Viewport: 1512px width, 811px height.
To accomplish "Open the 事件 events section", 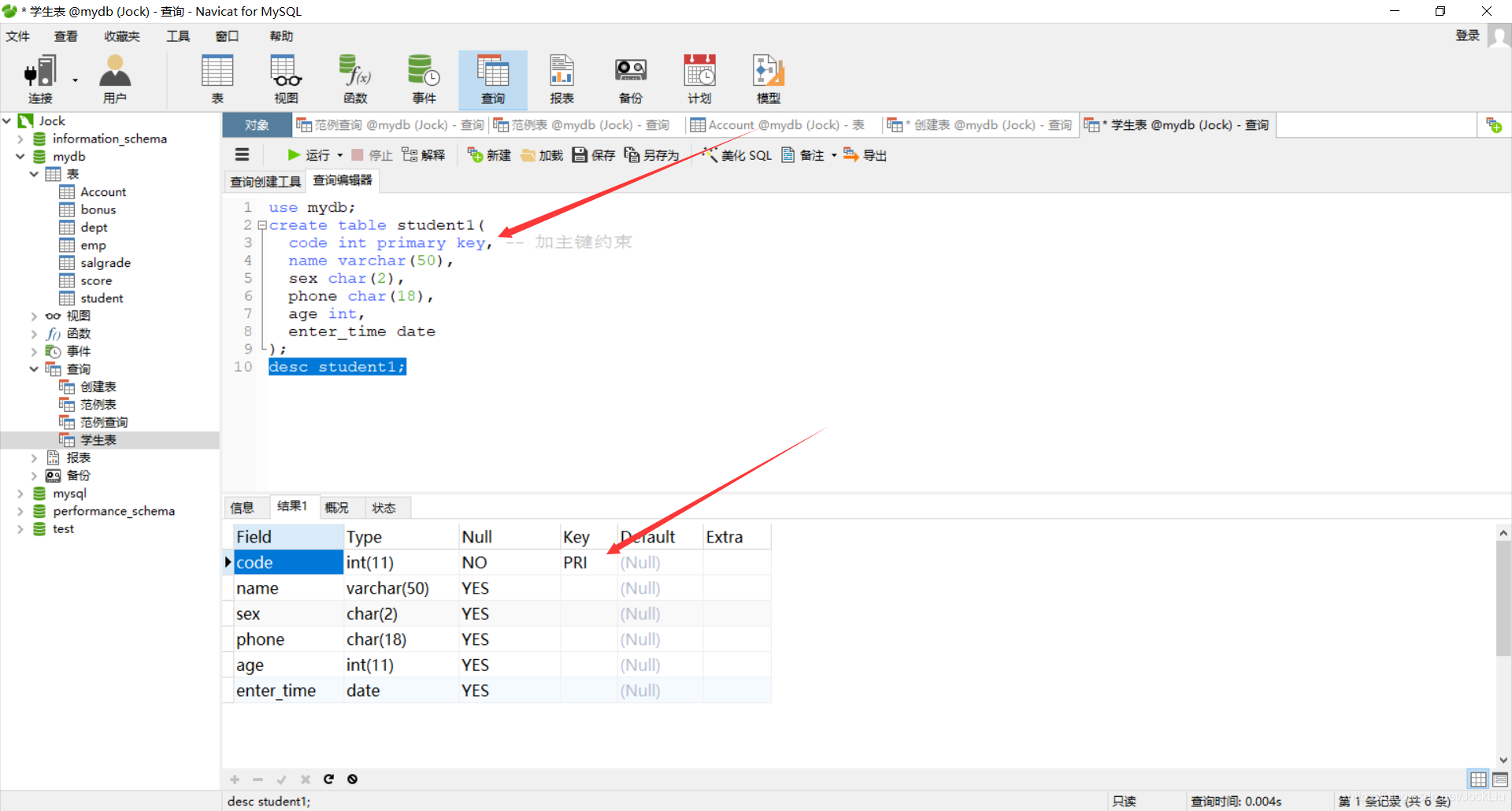I will (x=424, y=79).
